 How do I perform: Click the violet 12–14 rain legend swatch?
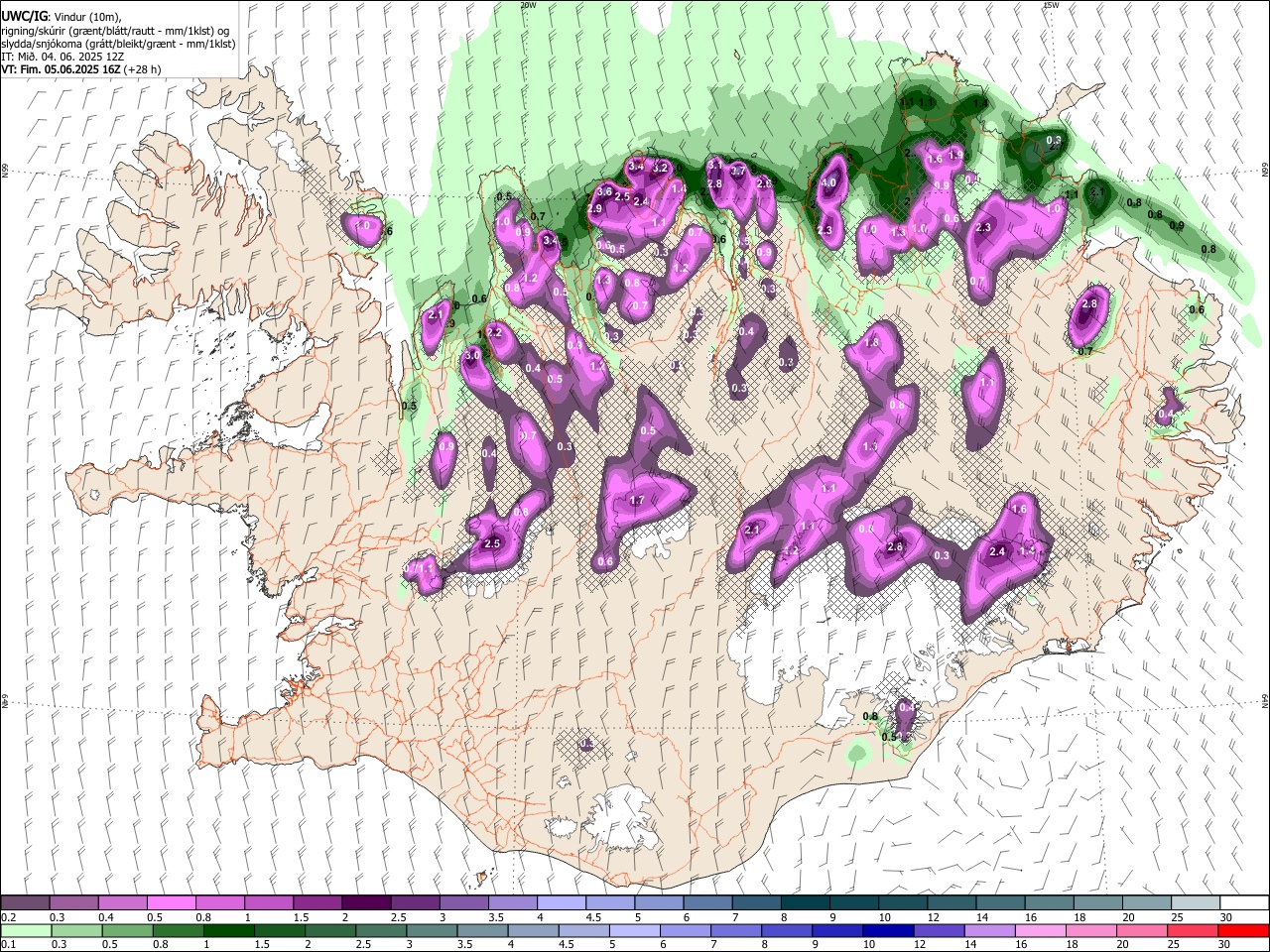point(938,930)
